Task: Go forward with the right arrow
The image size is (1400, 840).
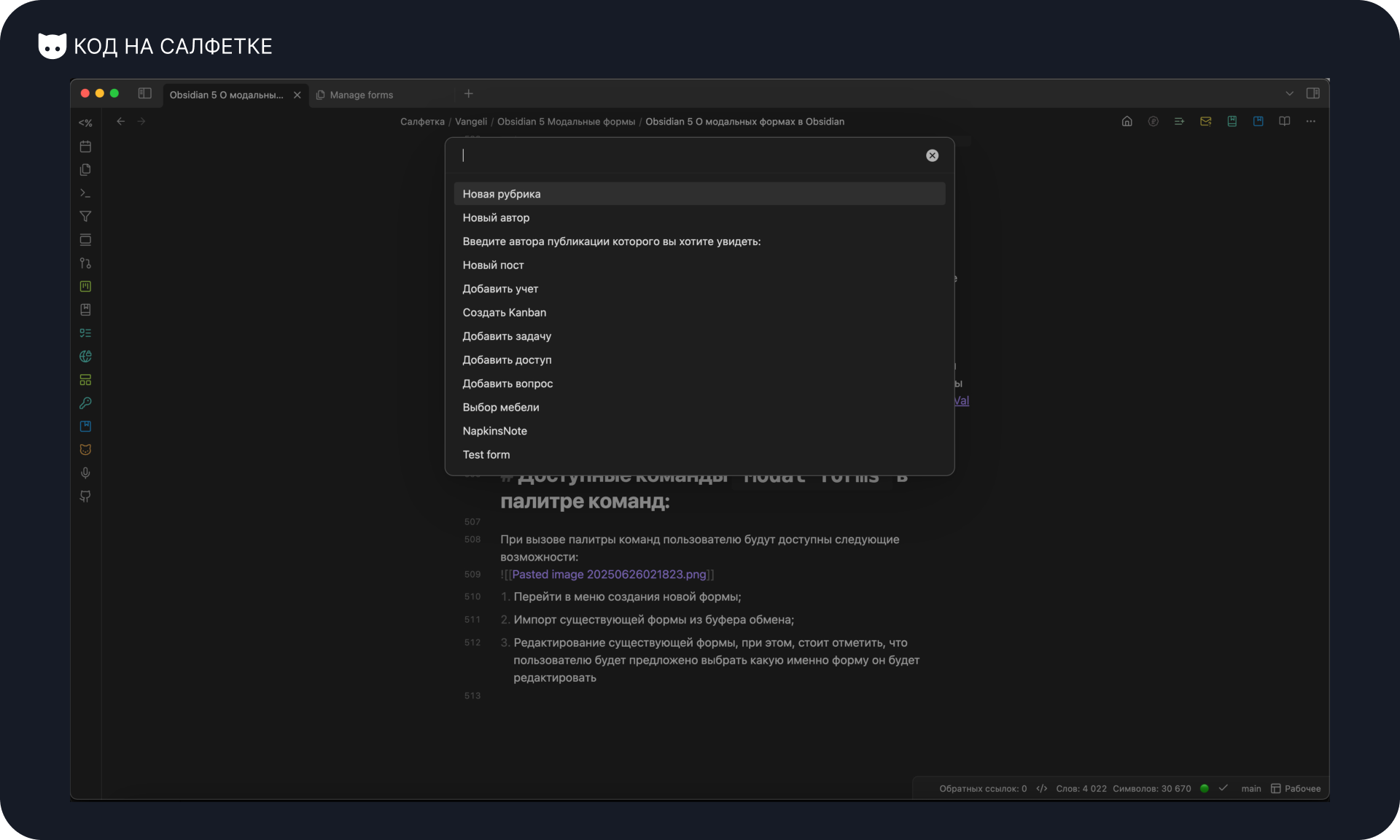Action: [141, 122]
